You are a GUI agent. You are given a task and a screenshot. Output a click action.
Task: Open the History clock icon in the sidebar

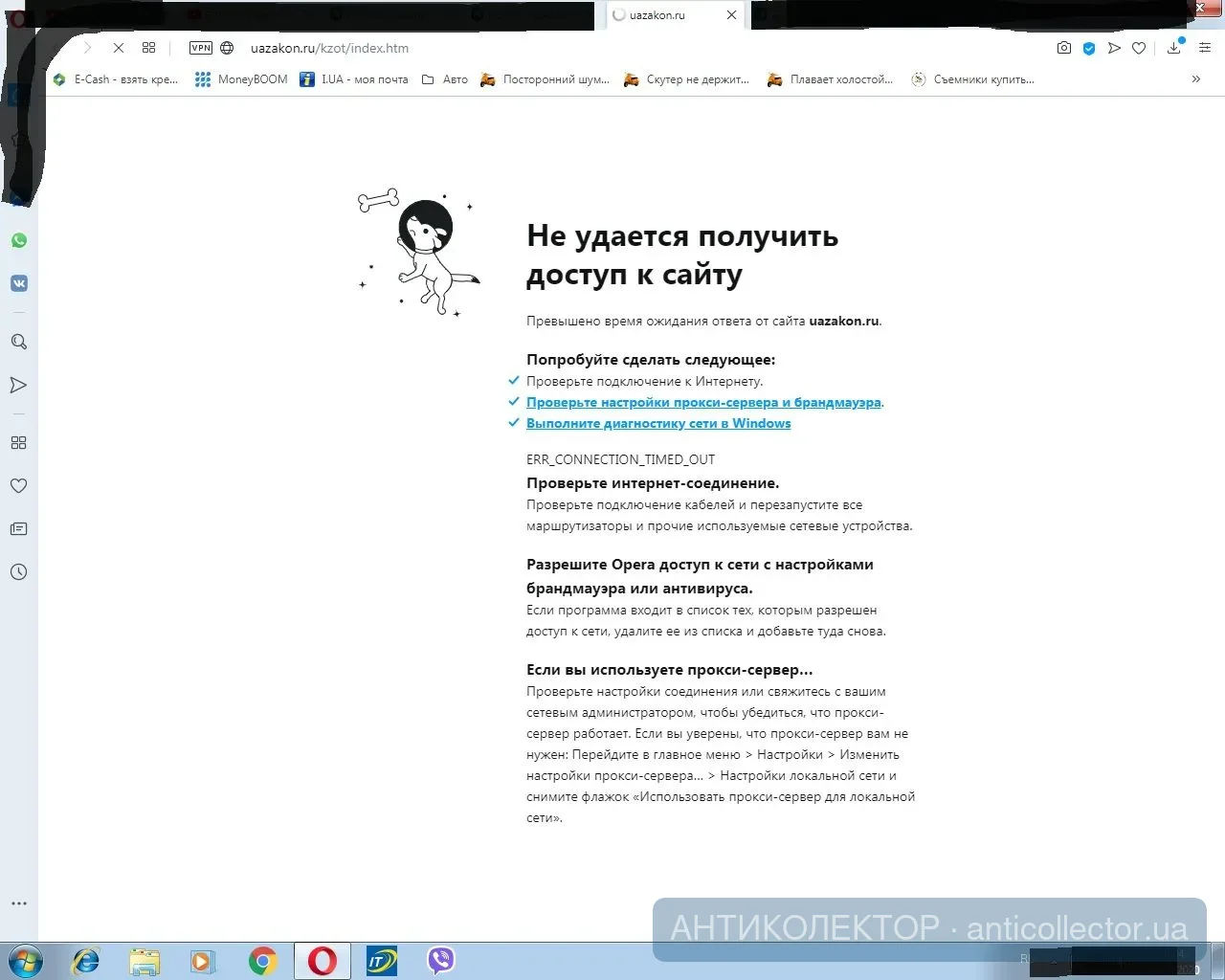[x=18, y=572]
